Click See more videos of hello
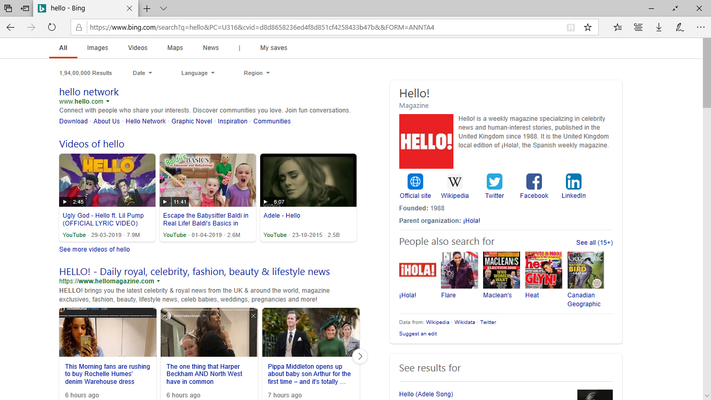Image resolution: width=711 pixels, height=400 pixels. pos(94,249)
